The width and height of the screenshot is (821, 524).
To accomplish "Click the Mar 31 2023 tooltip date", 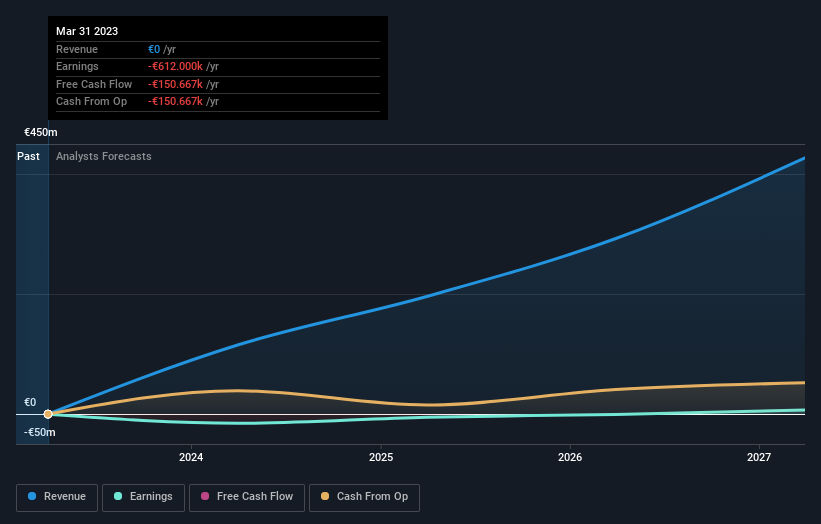I will coord(87,31).
